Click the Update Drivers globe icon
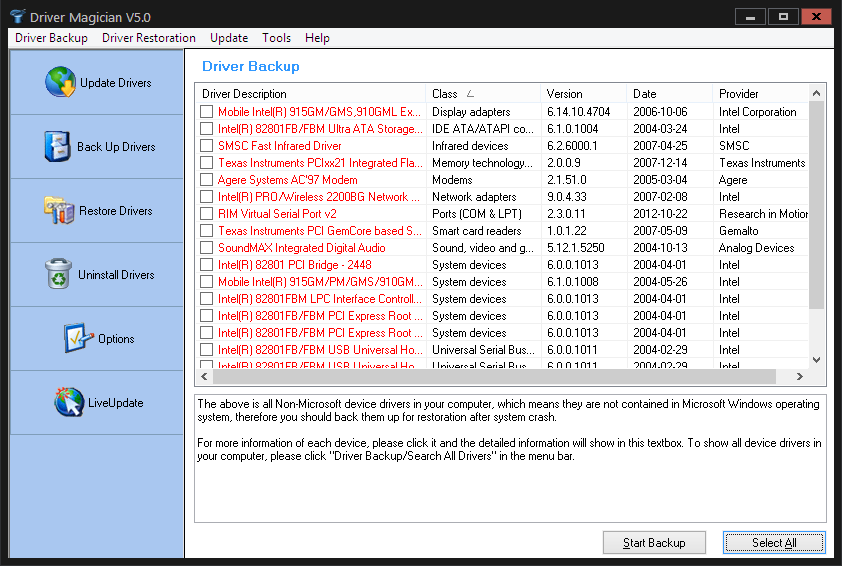 pos(60,82)
